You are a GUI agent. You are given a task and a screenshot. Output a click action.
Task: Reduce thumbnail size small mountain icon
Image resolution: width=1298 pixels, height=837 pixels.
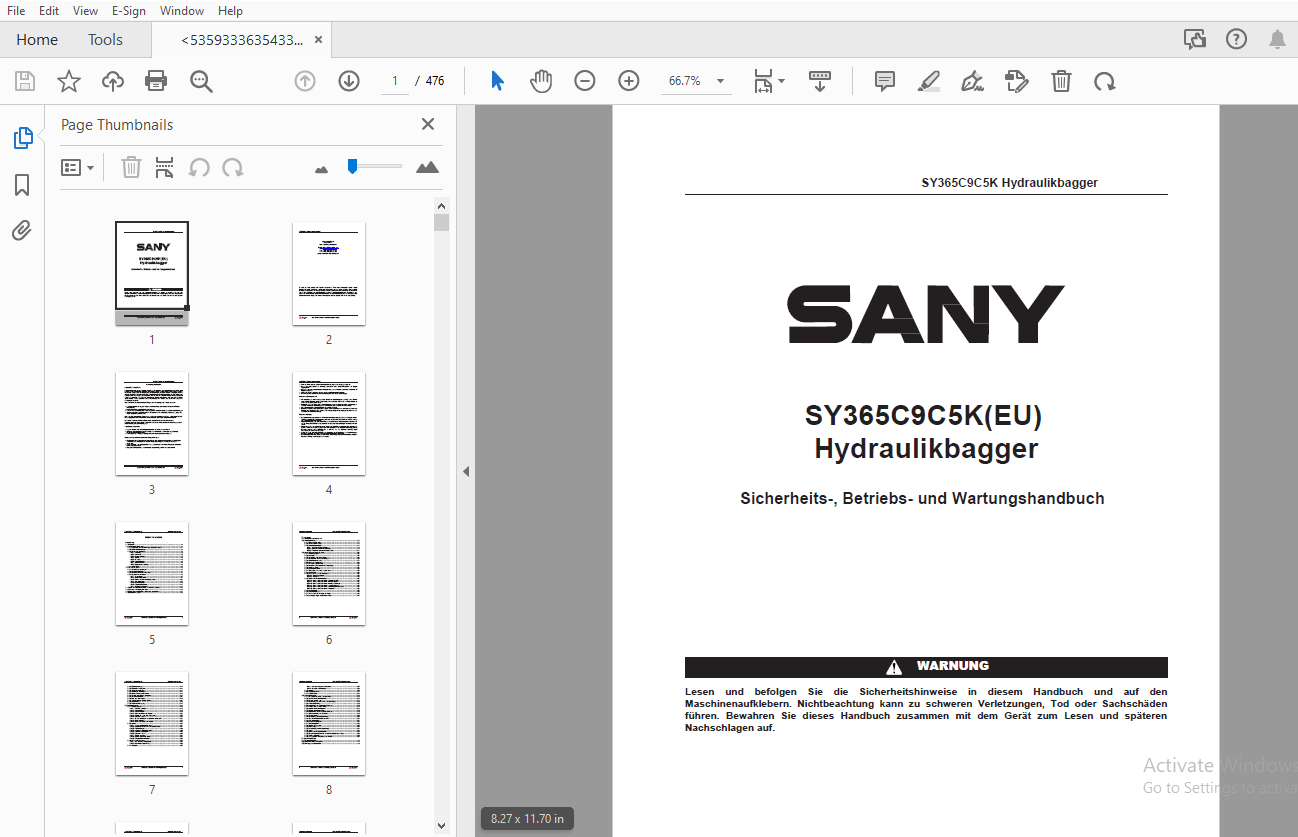coord(321,169)
